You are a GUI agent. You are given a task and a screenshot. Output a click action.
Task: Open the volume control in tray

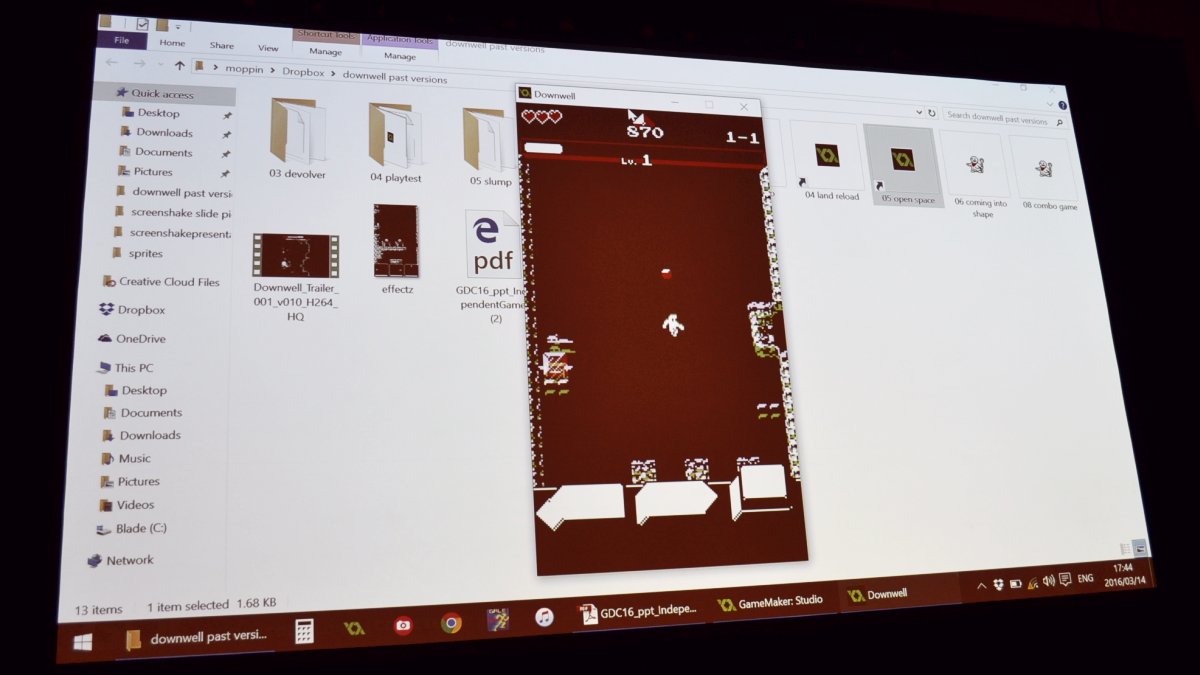tap(1048, 581)
